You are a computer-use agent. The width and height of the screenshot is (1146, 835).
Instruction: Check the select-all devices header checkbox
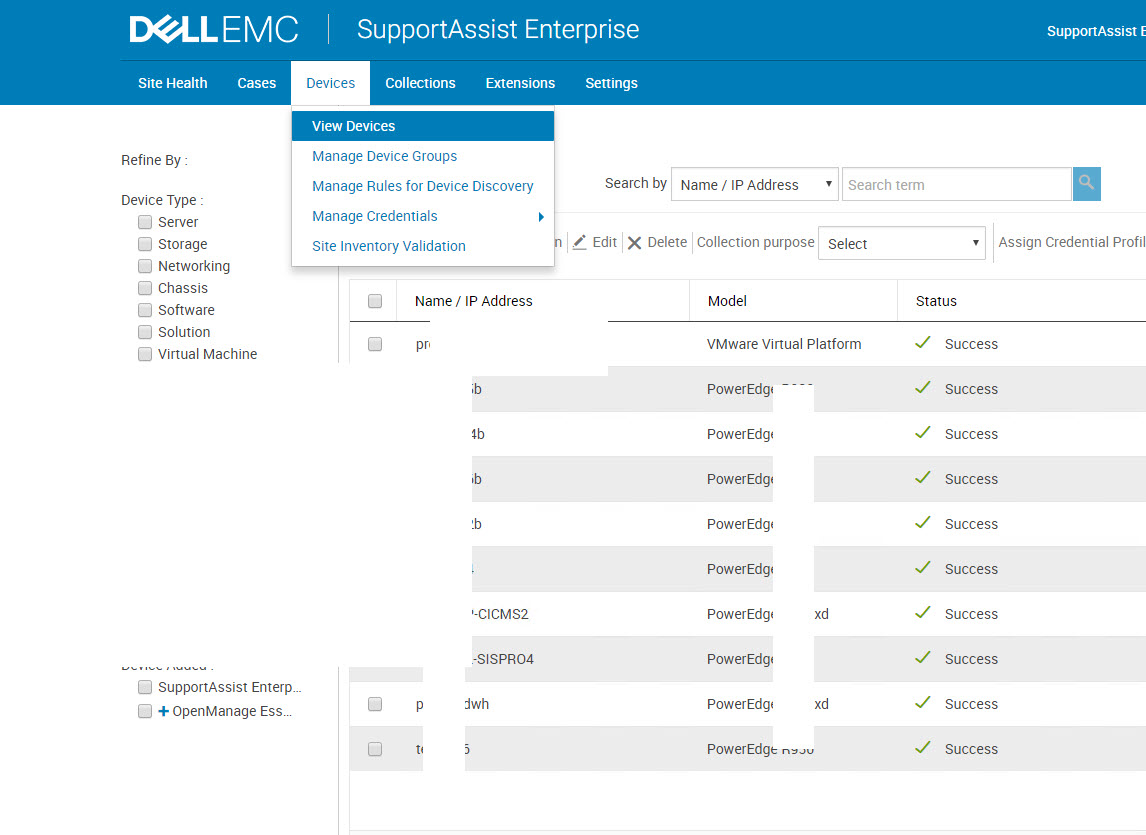pos(375,301)
